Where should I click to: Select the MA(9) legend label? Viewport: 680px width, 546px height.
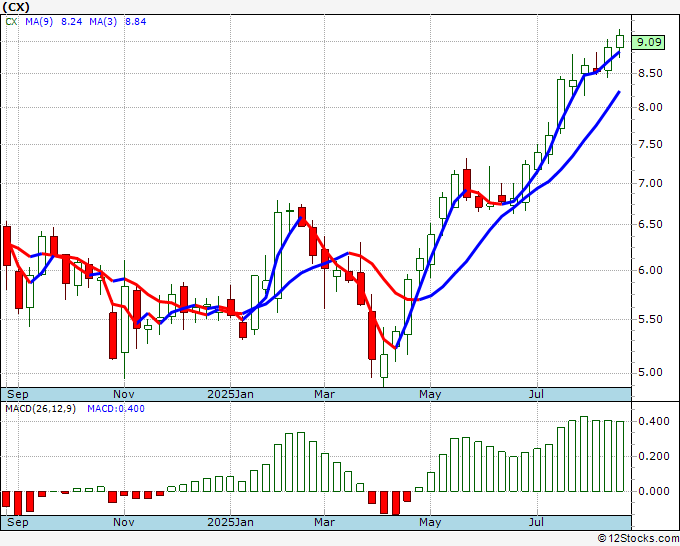point(39,22)
